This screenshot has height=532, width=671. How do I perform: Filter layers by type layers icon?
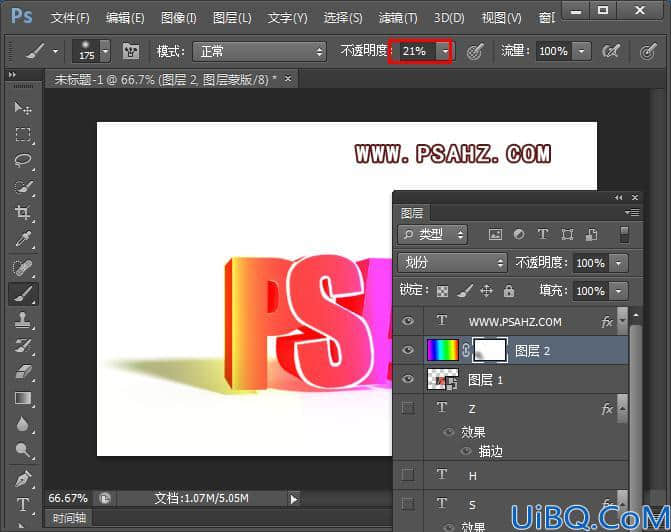[x=543, y=235]
